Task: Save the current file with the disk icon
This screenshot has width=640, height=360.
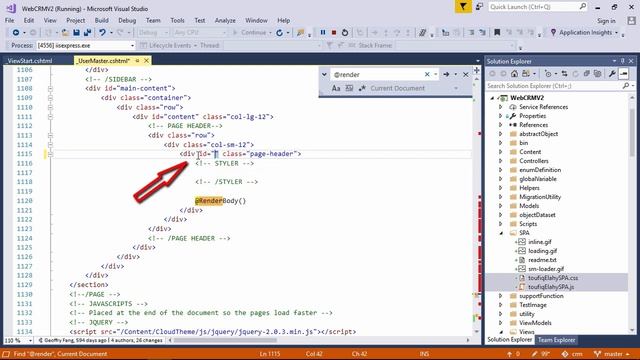Action: tap(76, 33)
